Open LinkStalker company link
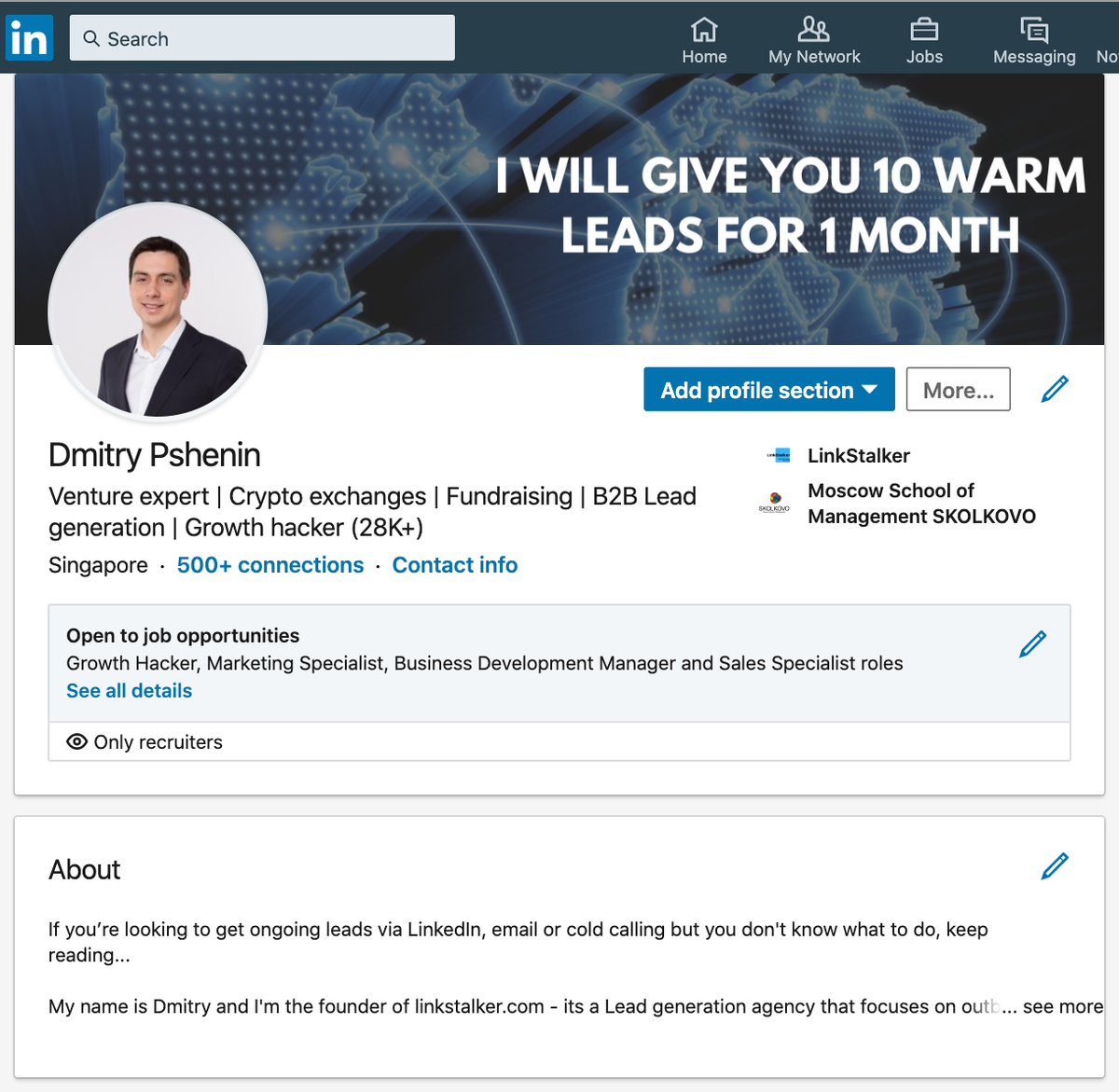 coord(859,456)
